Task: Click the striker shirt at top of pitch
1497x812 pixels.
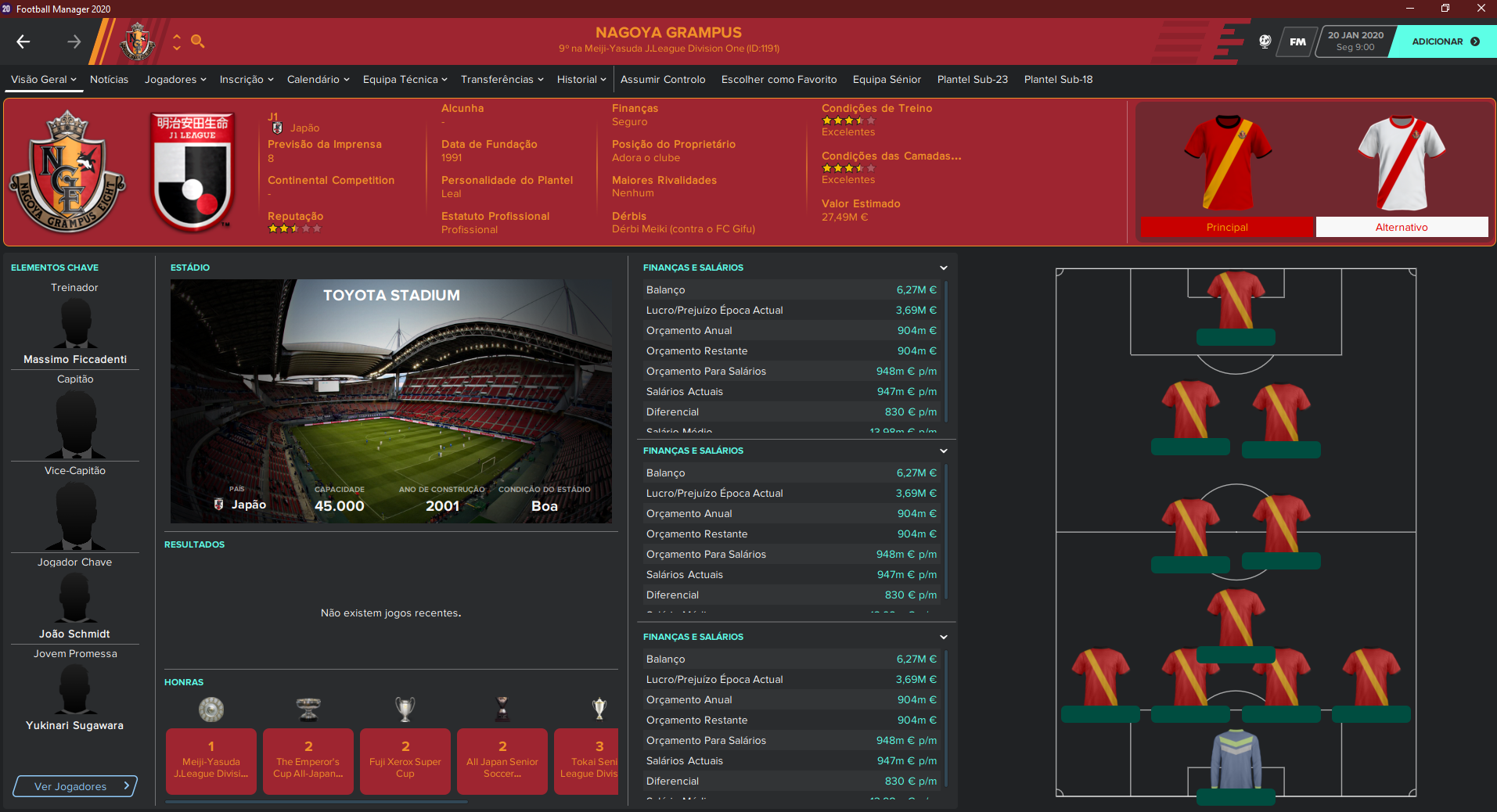Action: point(1236,300)
